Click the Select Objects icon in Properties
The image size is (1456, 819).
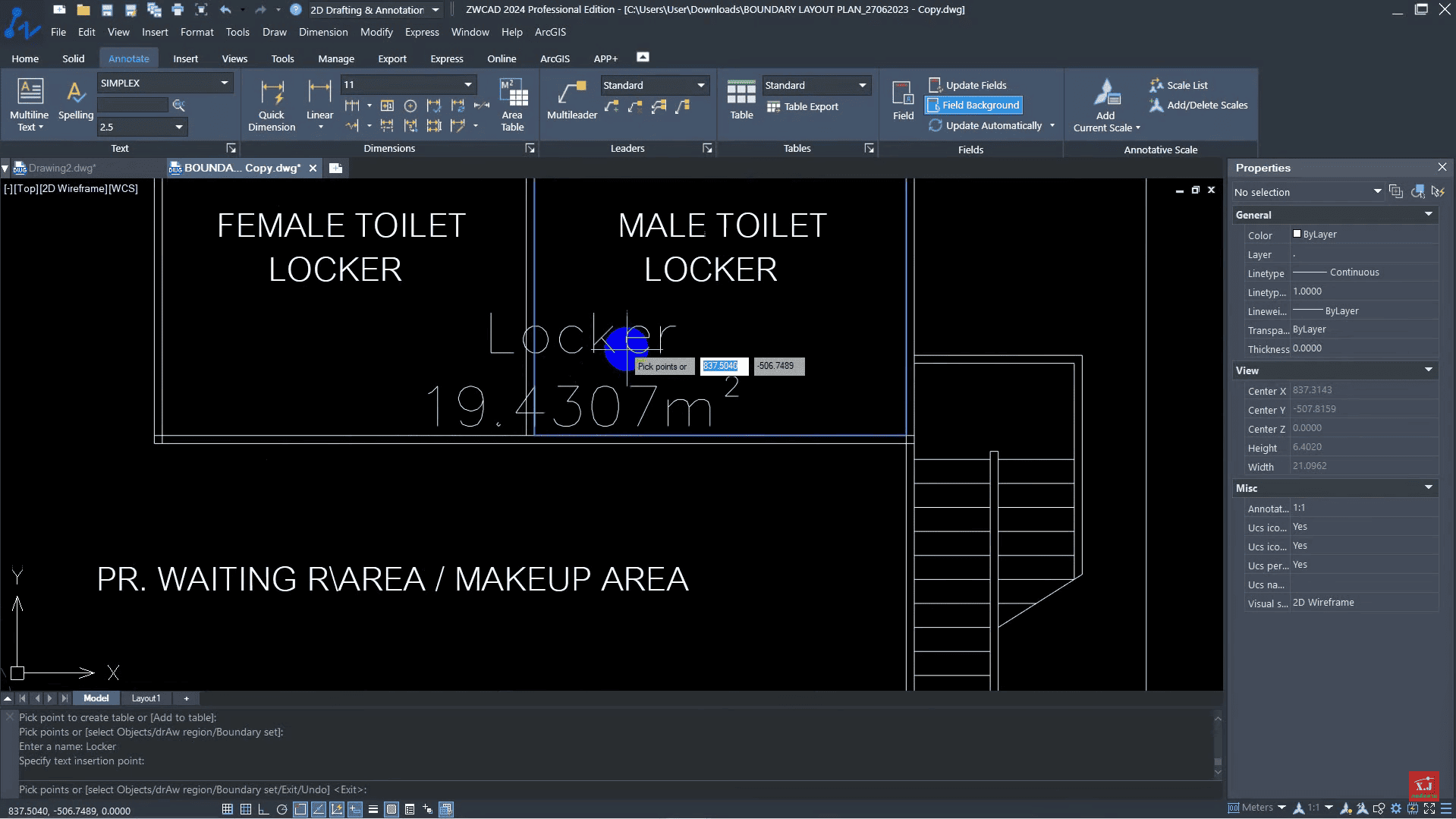(1417, 192)
